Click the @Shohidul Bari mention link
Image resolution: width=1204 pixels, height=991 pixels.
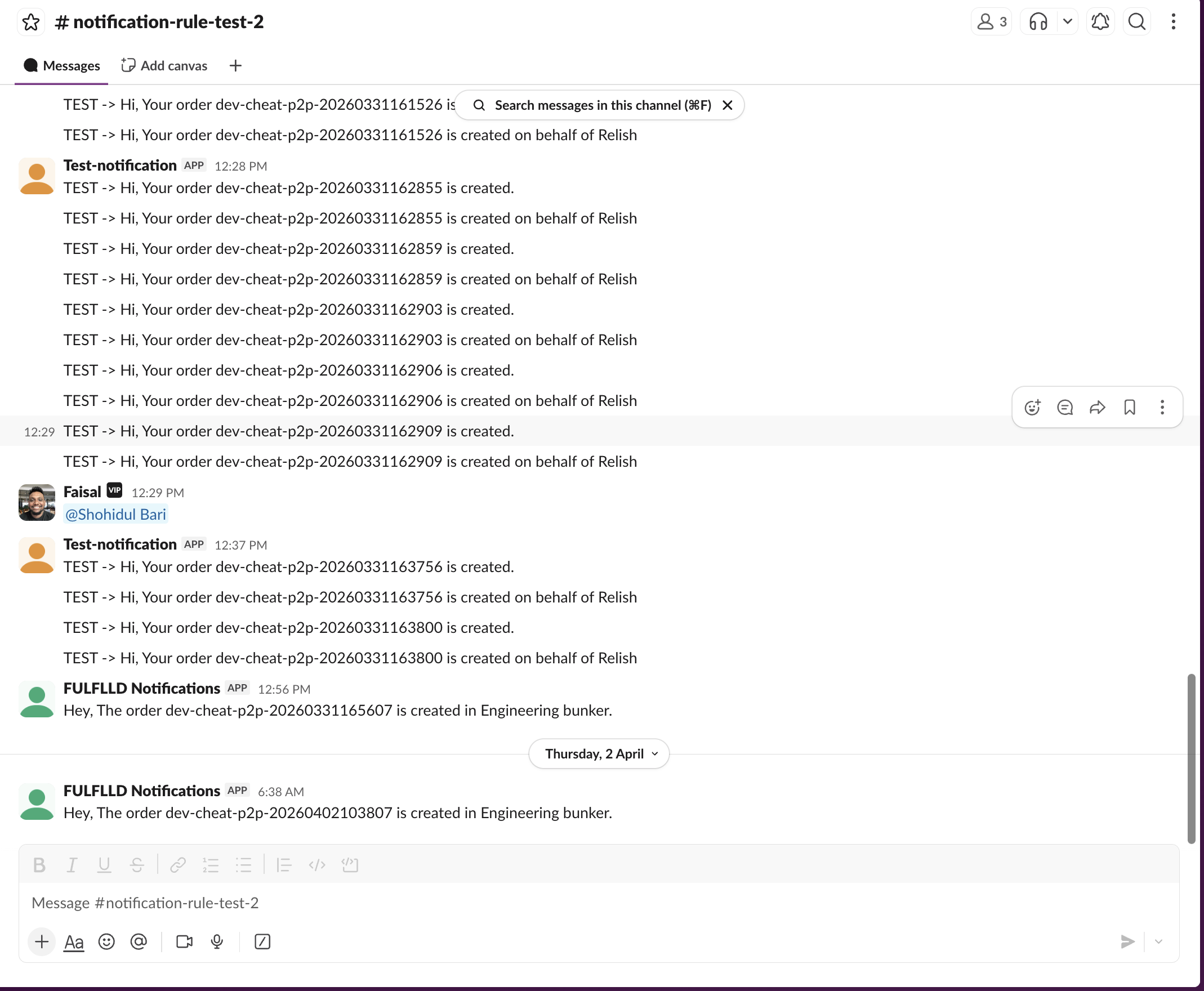click(x=116, y=514)
